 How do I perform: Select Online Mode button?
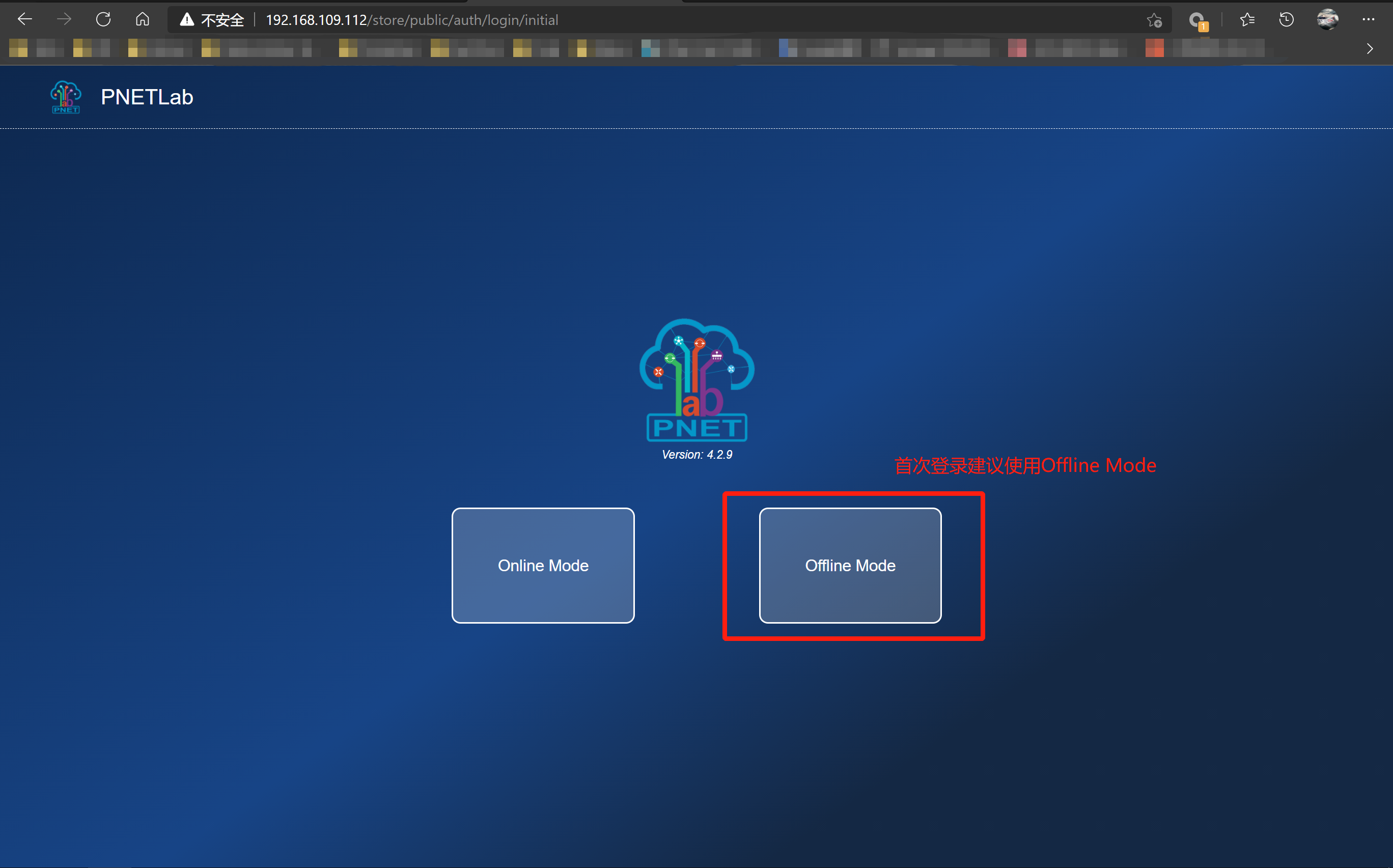pos(543,566)
